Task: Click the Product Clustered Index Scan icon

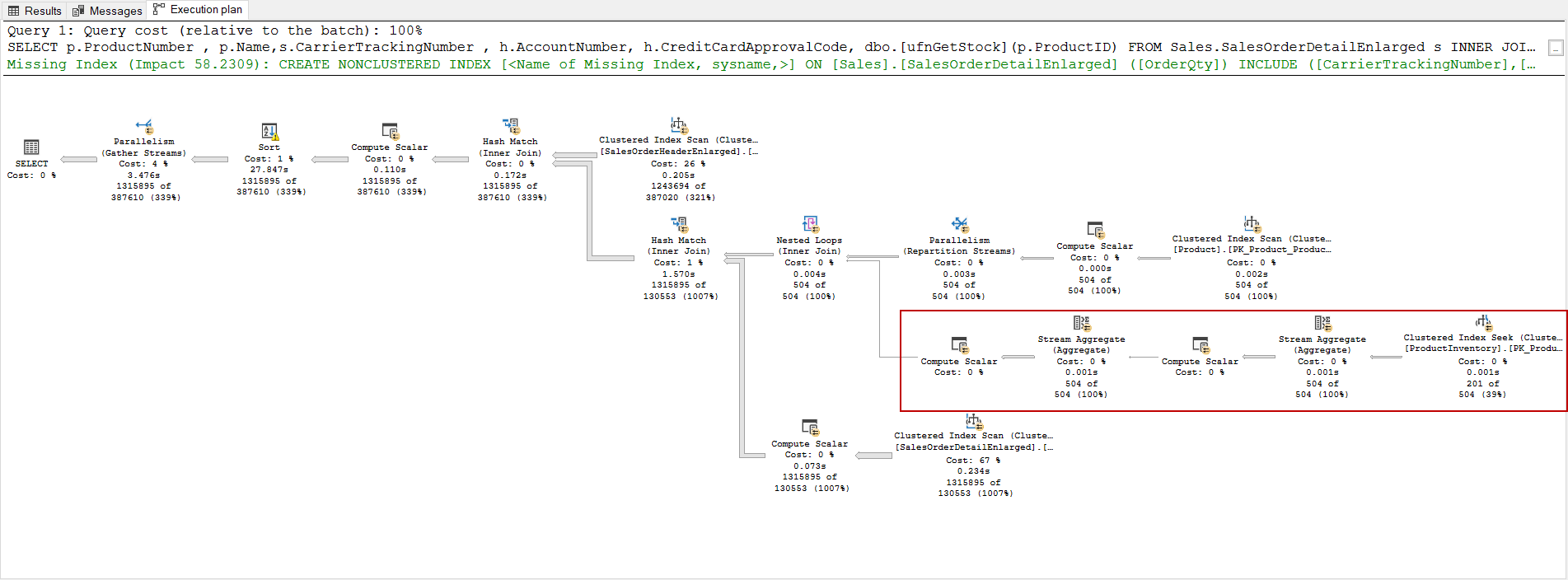Action: coord(1252,224)
